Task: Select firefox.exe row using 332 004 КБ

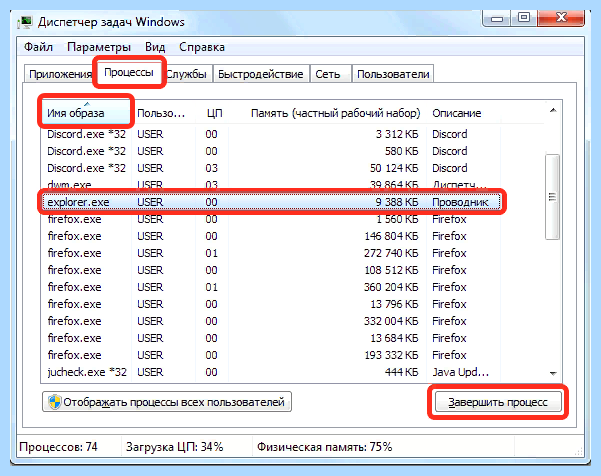Action: tap(271, 321)
